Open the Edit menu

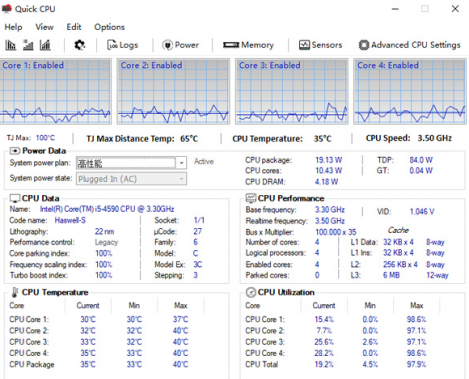[74, 27]
